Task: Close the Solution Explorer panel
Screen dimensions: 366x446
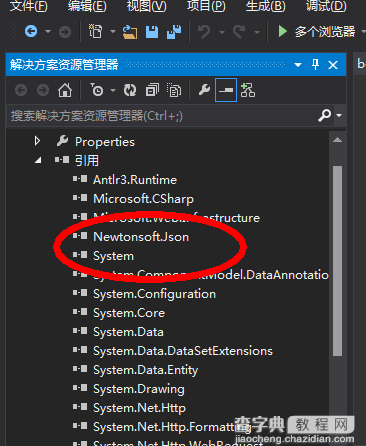Action: pos(333,65)
